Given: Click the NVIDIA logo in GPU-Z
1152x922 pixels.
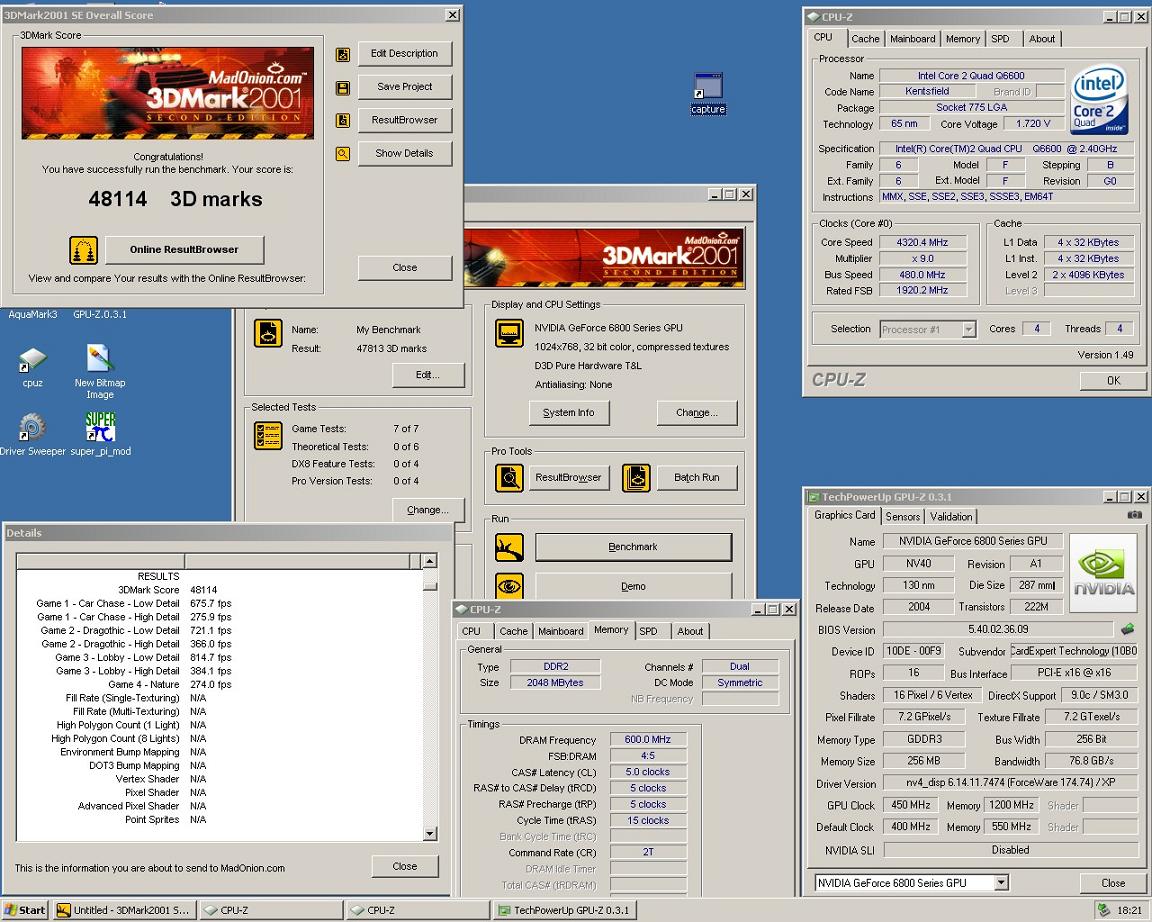Looking at the screenshot, I should tap(1104, 573).
